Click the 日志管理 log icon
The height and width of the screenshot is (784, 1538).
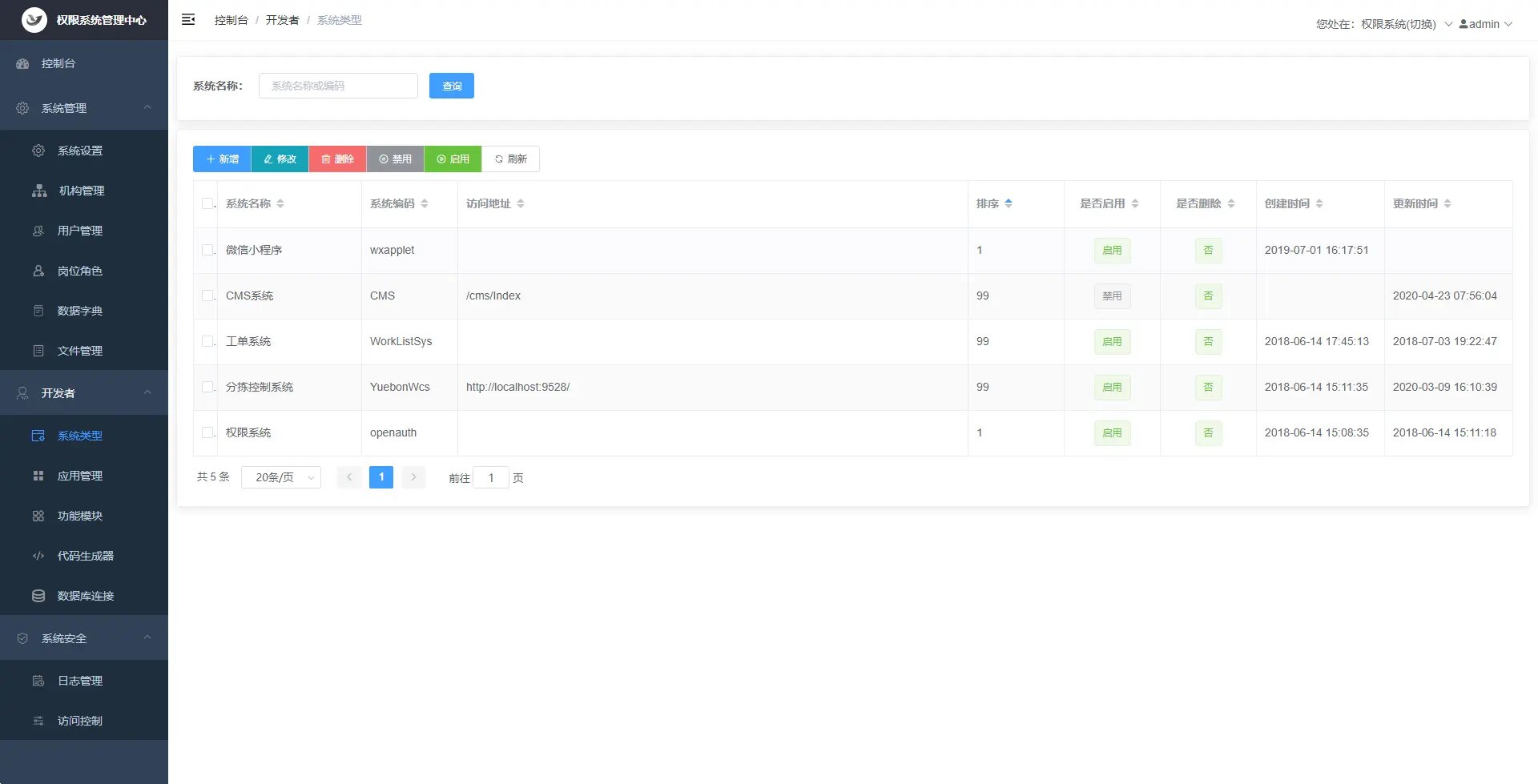(38, 681)
